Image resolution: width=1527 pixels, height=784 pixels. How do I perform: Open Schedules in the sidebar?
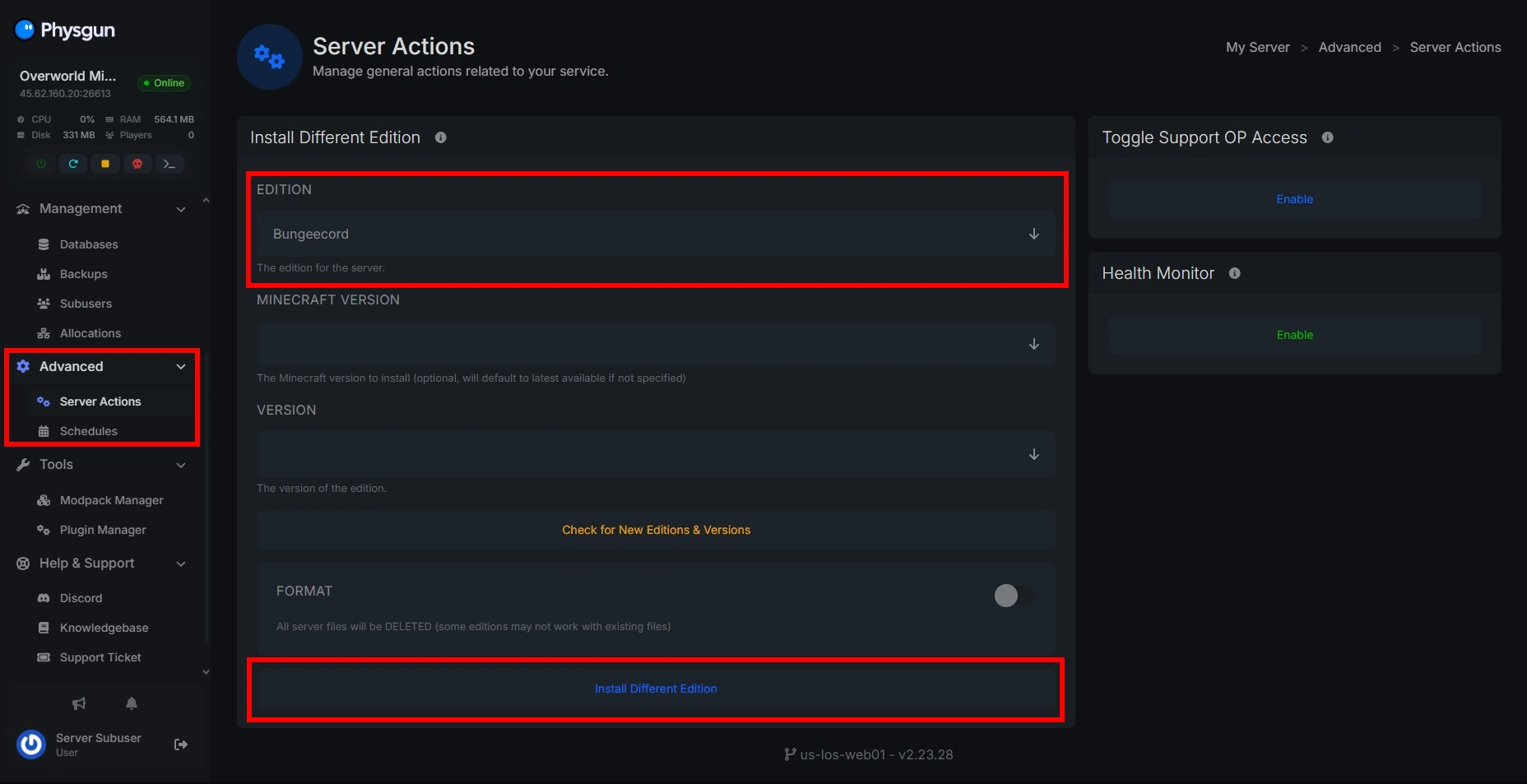(x=88, y=431)
